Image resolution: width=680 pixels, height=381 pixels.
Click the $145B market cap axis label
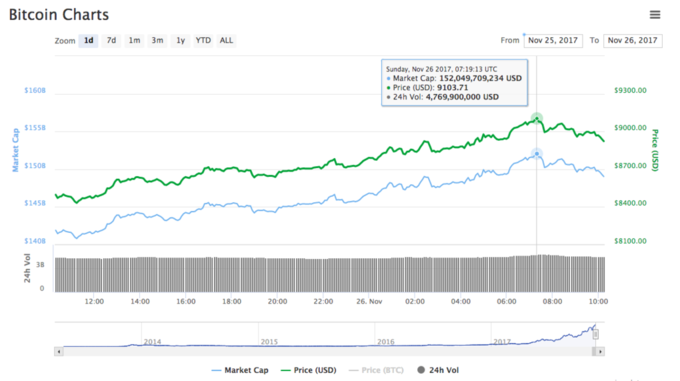click(35, 203)
